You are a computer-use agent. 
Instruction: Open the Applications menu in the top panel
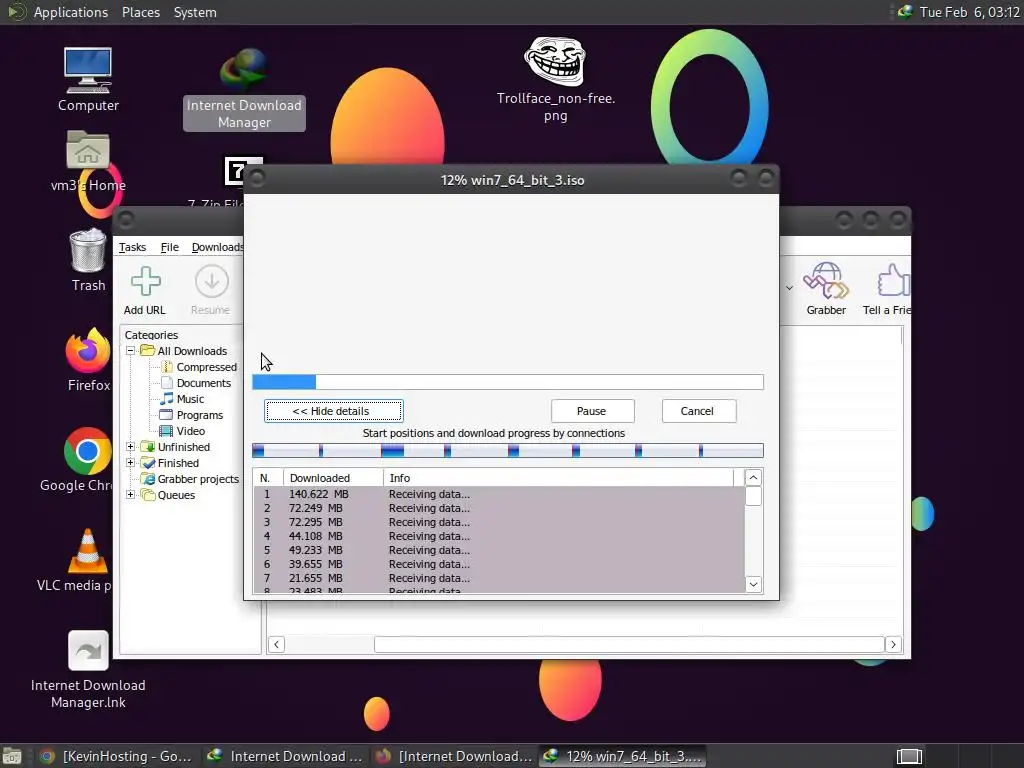click(71, 12)
